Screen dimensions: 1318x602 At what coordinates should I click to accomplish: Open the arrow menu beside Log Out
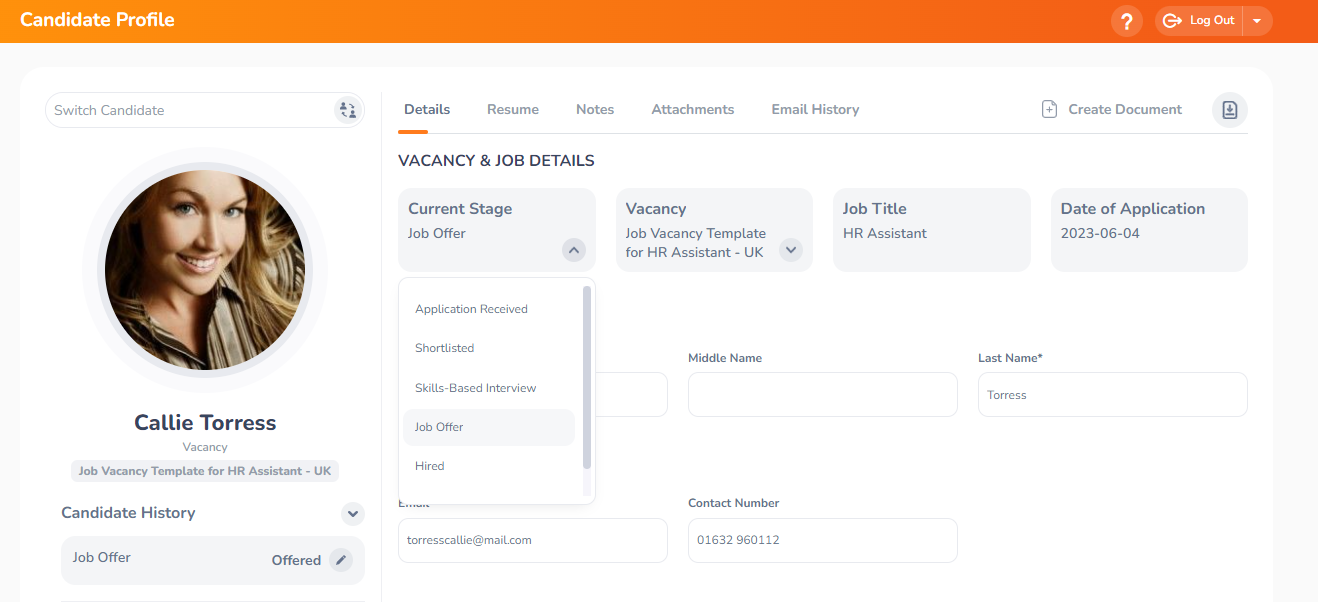1257,21
